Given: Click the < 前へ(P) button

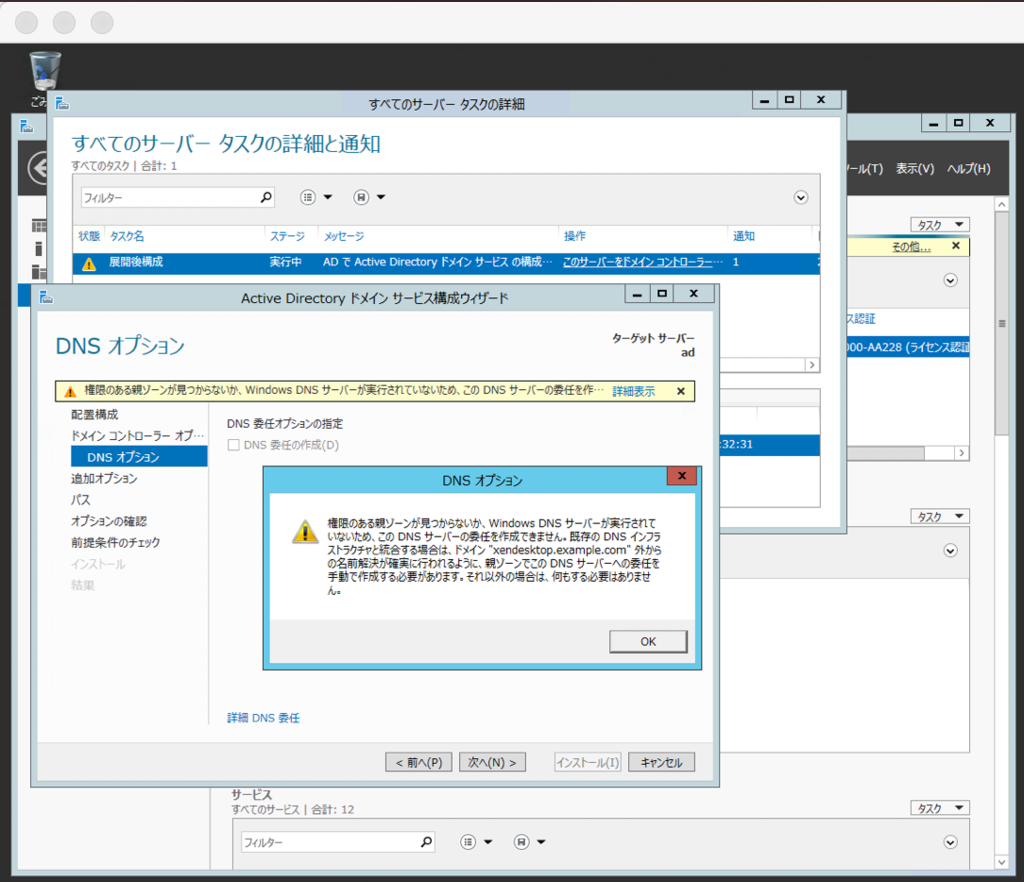Looking at the screenshot, I should [x=419, y=762].
